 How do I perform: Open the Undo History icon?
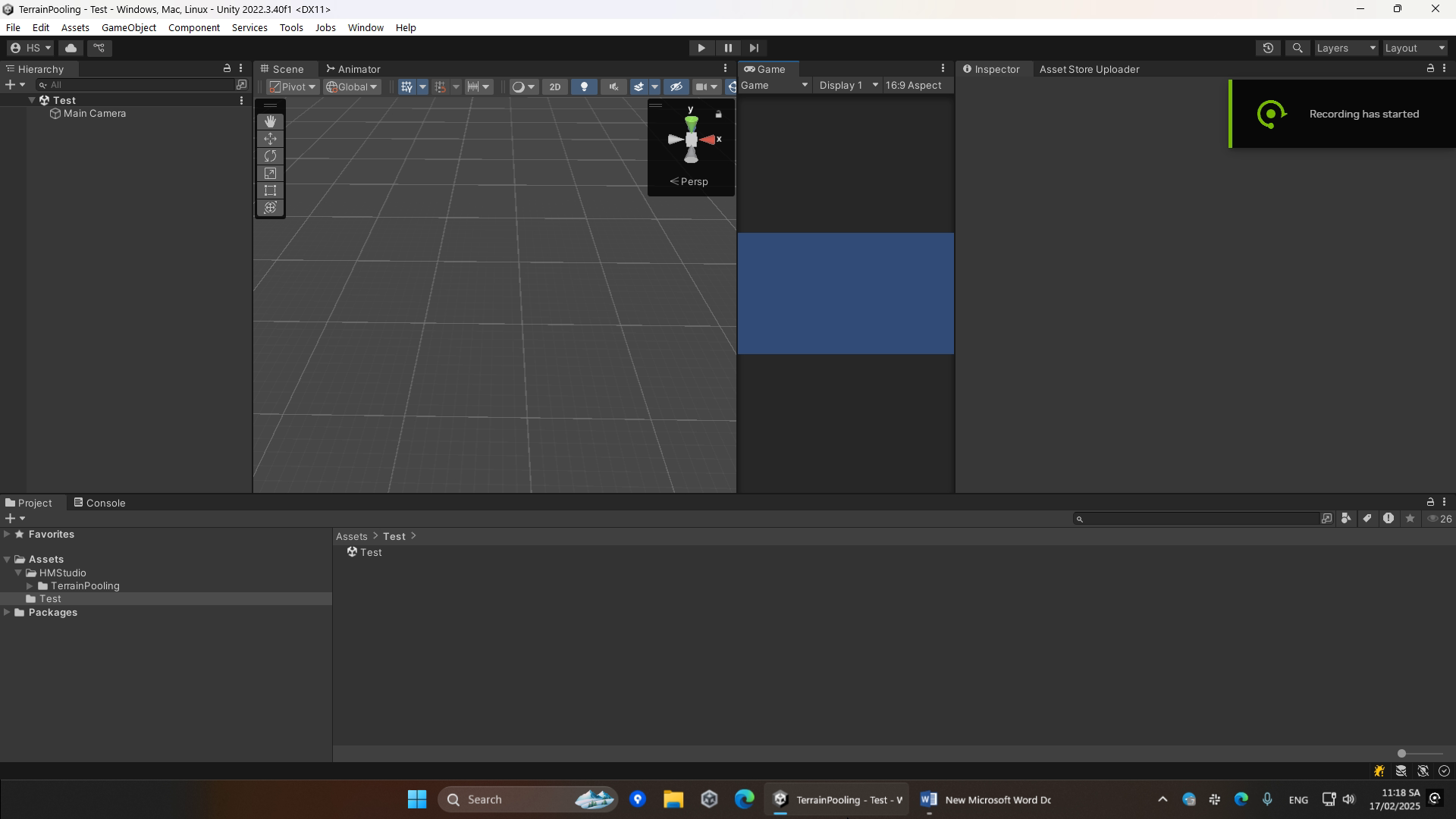pyautogui.click(x=1268, y=48)
